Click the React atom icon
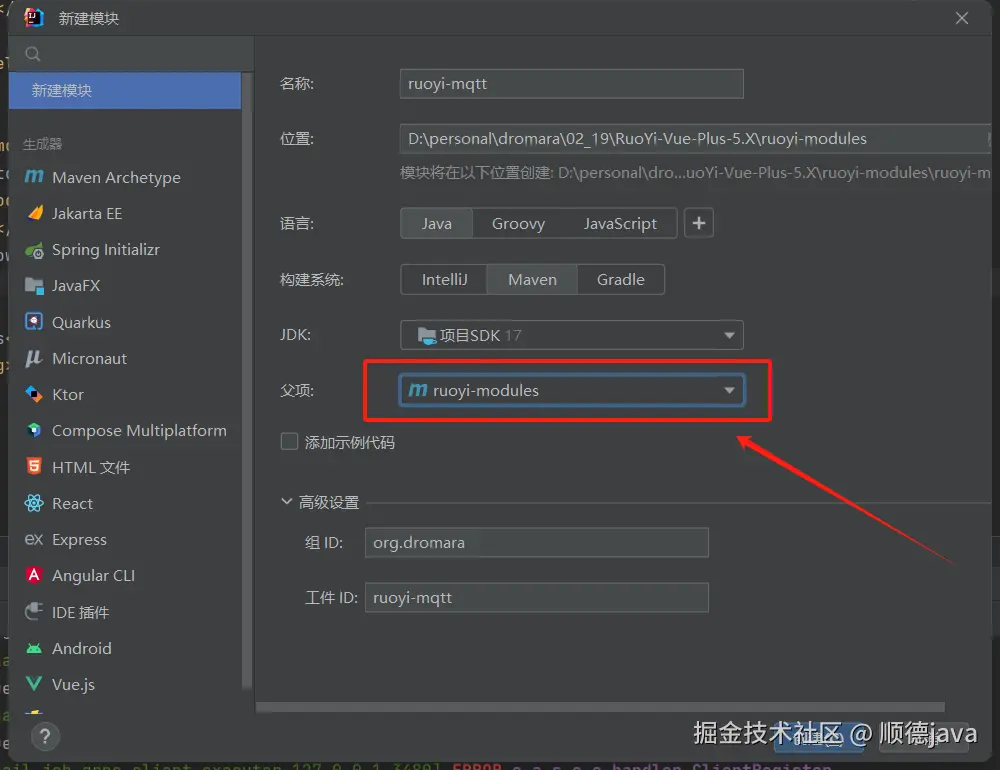The height and width of the screenshot is (770, 1000). click(x=34, y=503)
